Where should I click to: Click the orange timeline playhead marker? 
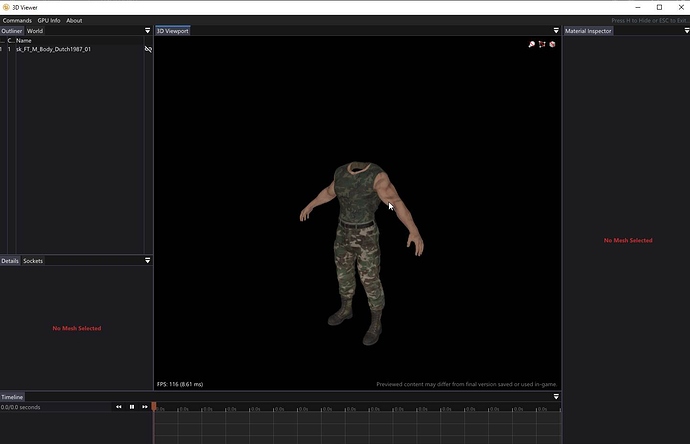tap(154, 406)
